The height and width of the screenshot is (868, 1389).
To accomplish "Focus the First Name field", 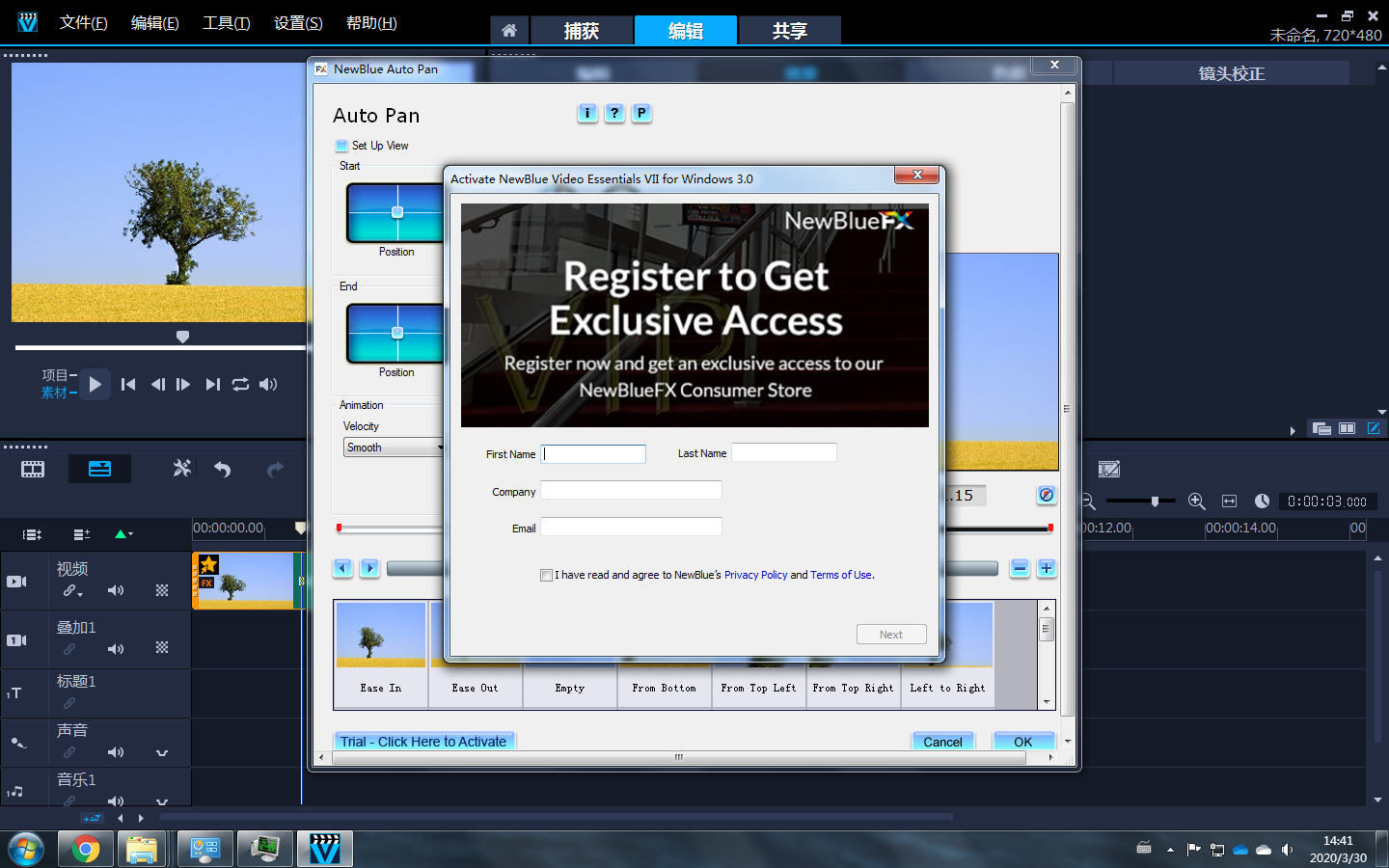I will point(593,453).
